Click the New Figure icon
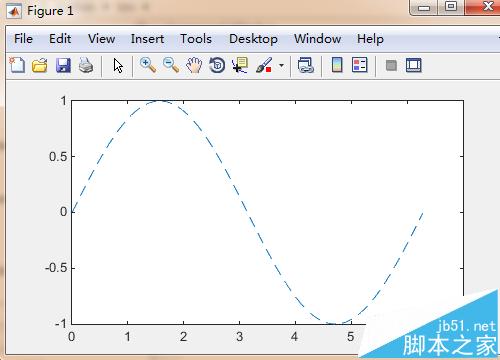Screen dimensions: 500x360 (x=17, y=65)
